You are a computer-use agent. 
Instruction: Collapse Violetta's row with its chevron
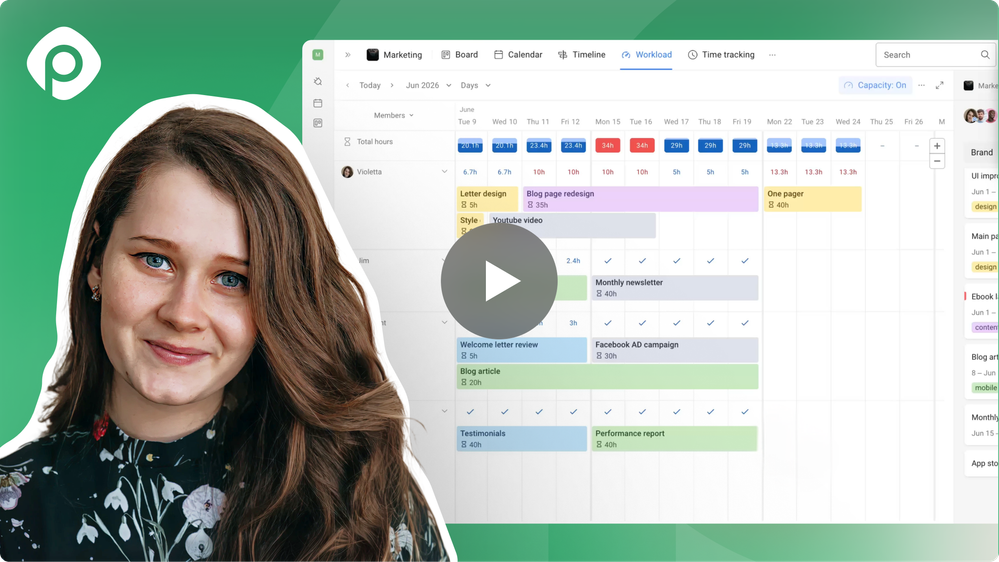pos(444,171)
